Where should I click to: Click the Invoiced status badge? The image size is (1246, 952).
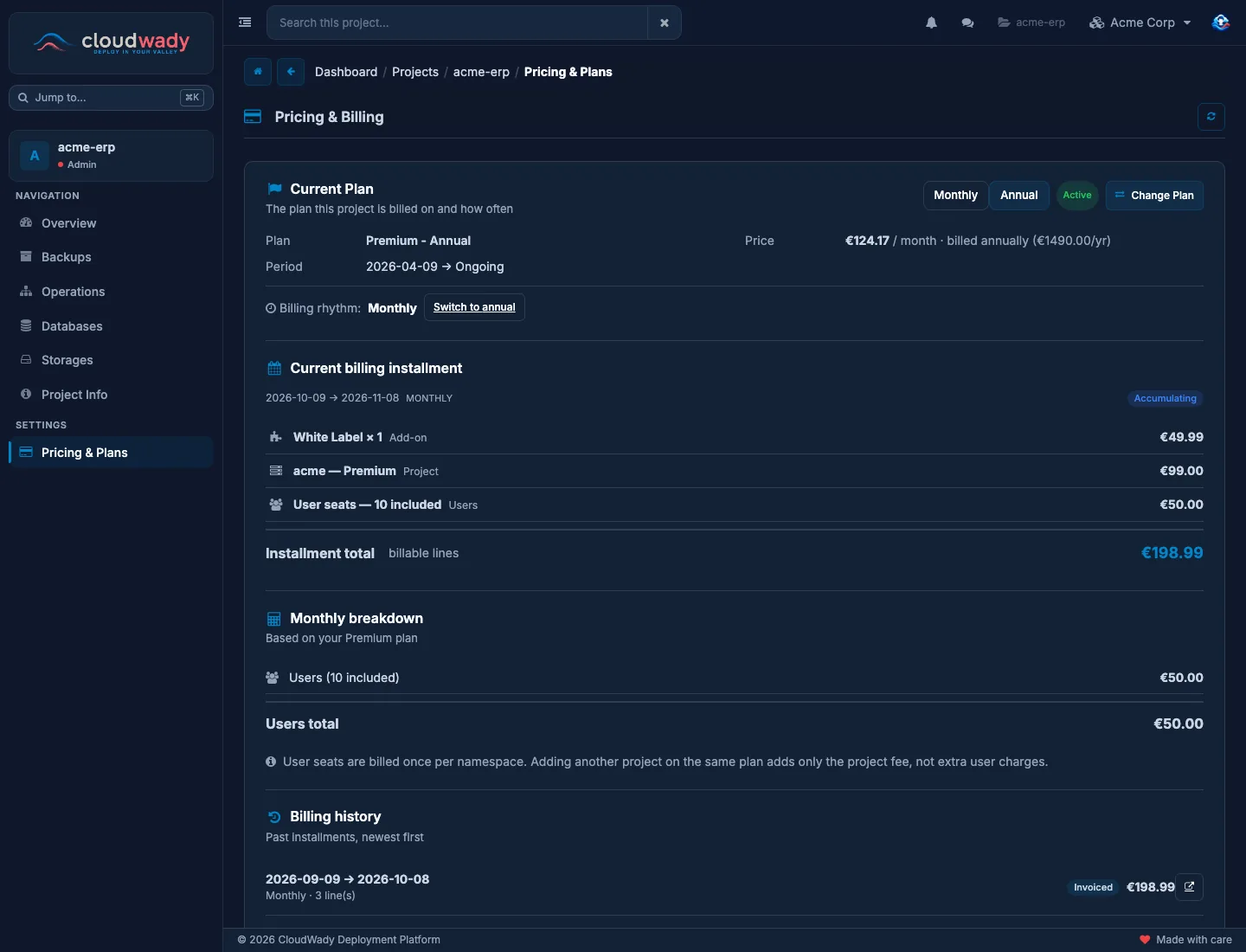(1093, 887)
